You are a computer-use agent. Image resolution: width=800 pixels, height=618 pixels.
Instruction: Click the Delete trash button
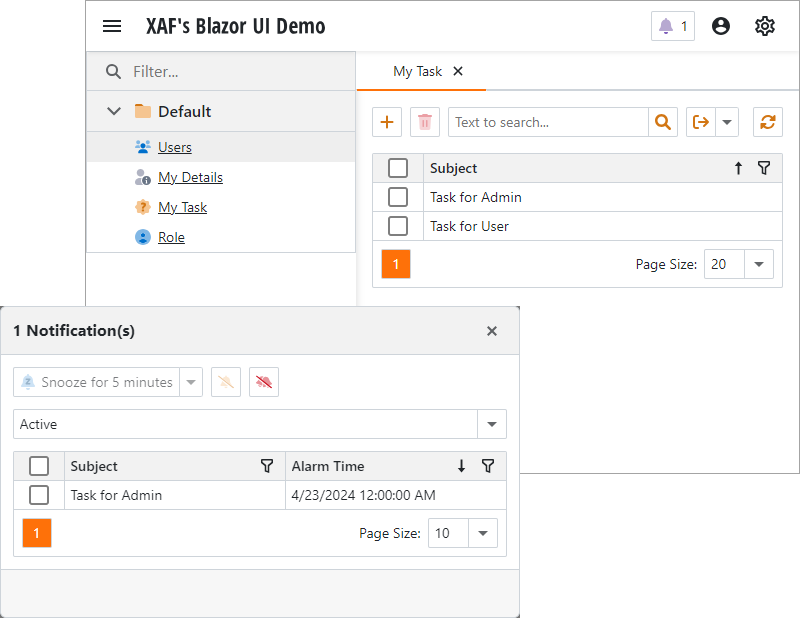(424, 122)
